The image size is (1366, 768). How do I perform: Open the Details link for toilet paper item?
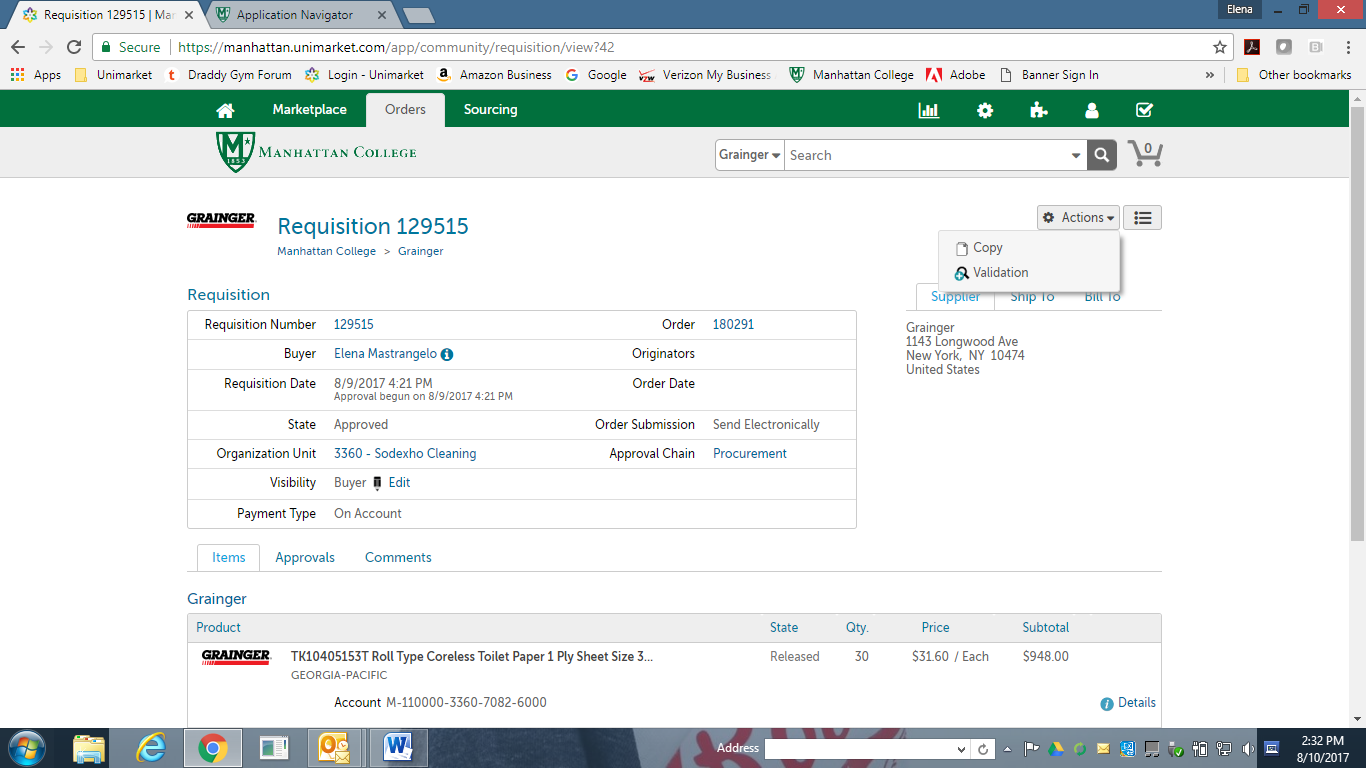[x=1137, y=703]
